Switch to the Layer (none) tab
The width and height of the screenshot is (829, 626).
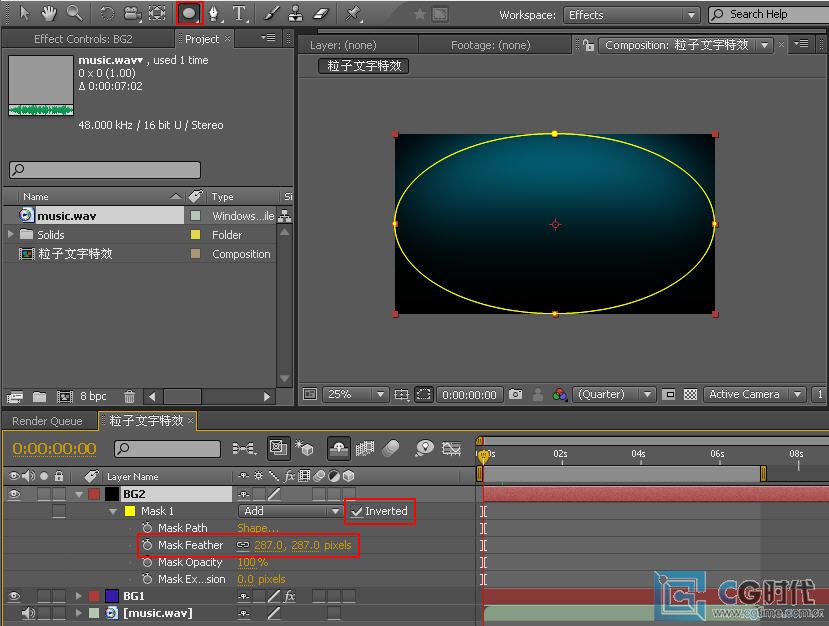click(x=344, y=45)
